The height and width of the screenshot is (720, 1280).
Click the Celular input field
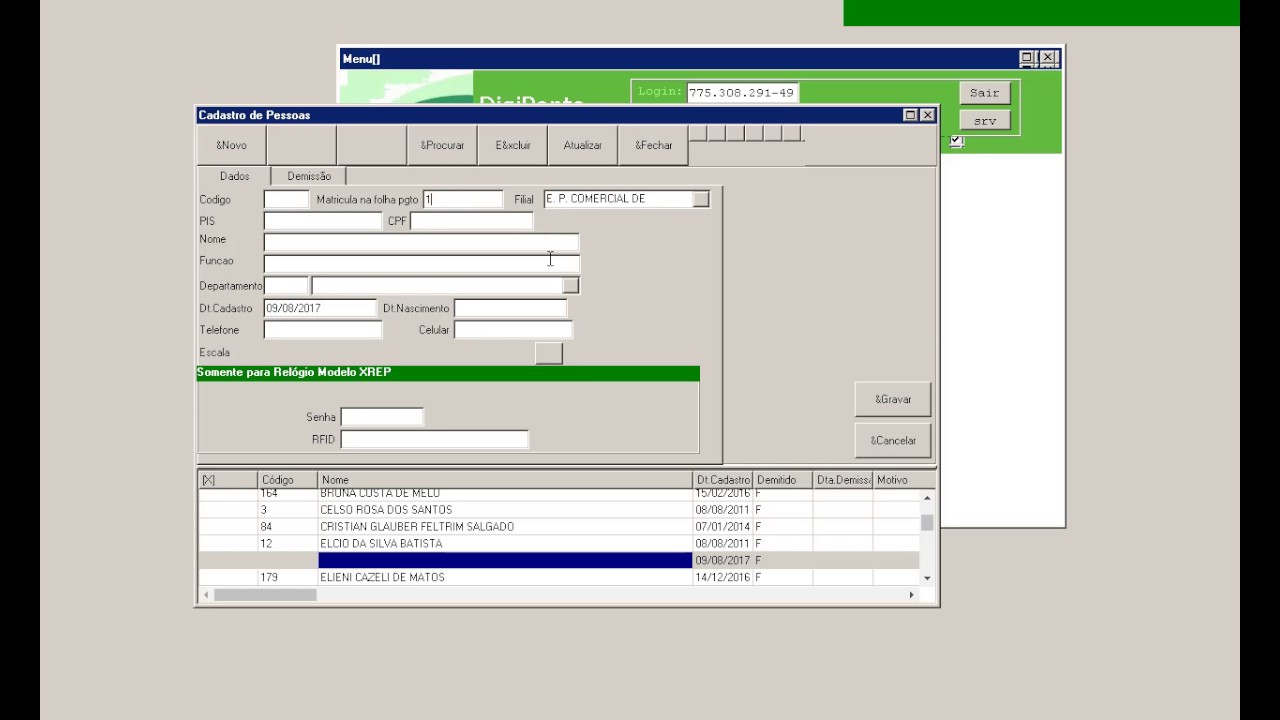(x=513, y=329)
